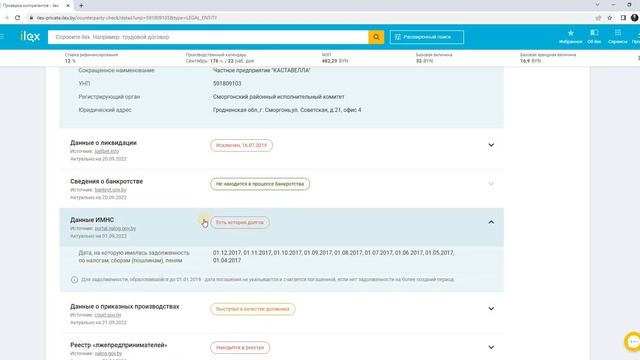The height and width of the screenshot is (360, 640).
Task: Open Избранное star favorites
Action: [570, 36]
